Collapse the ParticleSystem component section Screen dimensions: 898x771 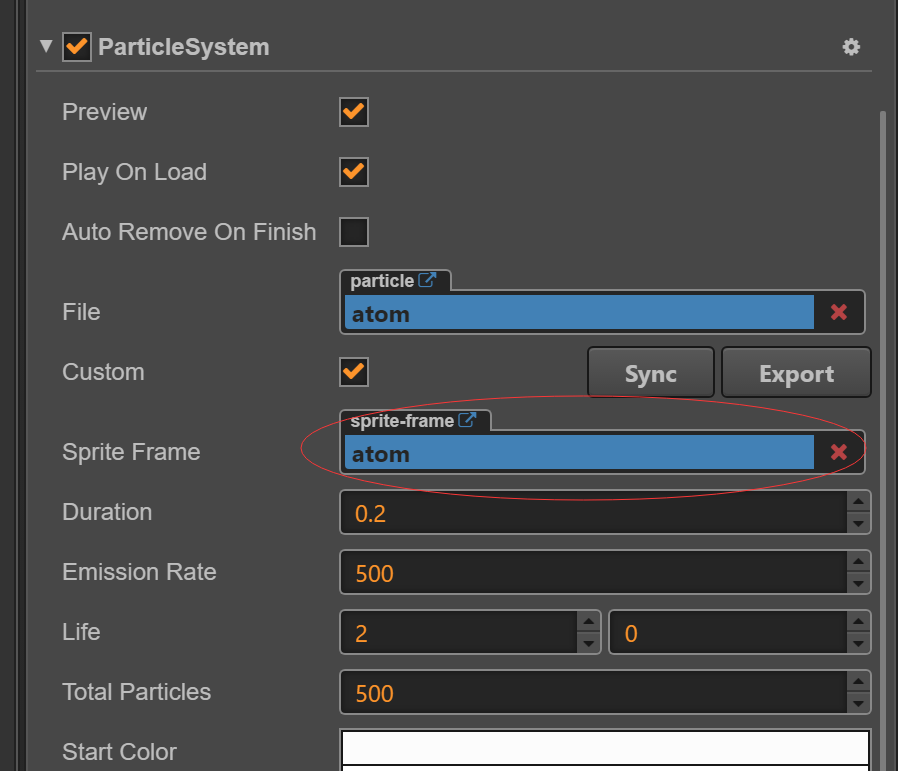(x=45, y=47)
